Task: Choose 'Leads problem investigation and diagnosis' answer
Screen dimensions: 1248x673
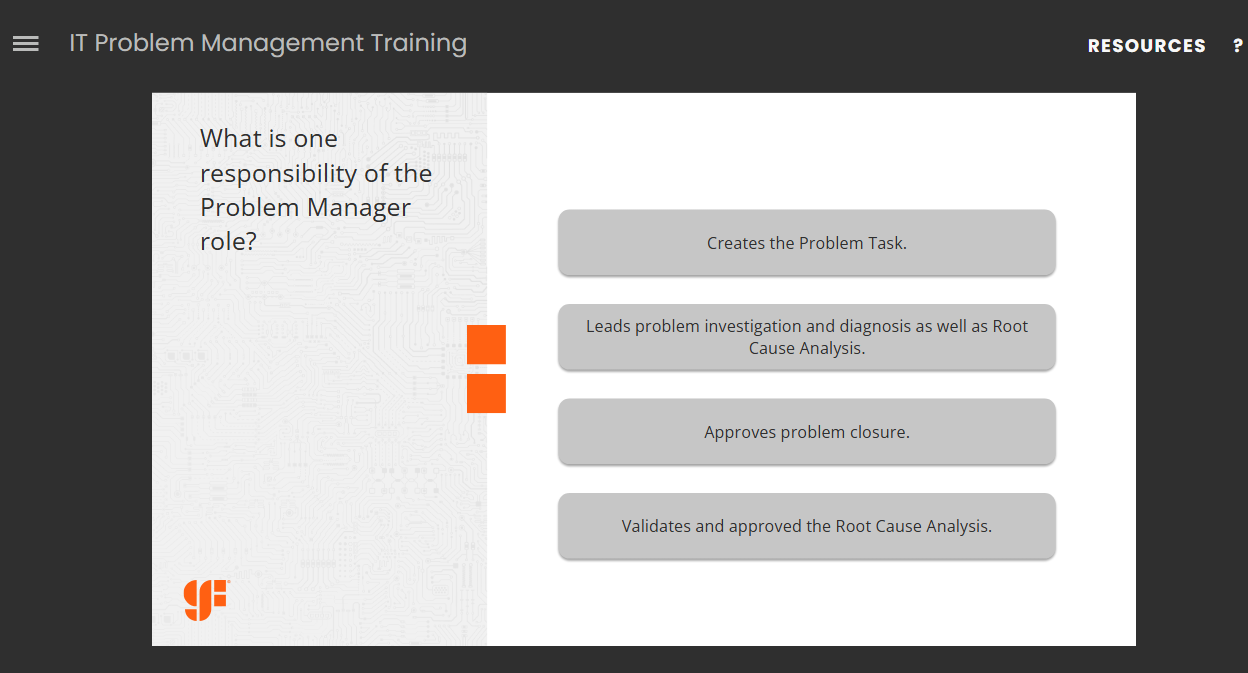Action: click(806, 337)
